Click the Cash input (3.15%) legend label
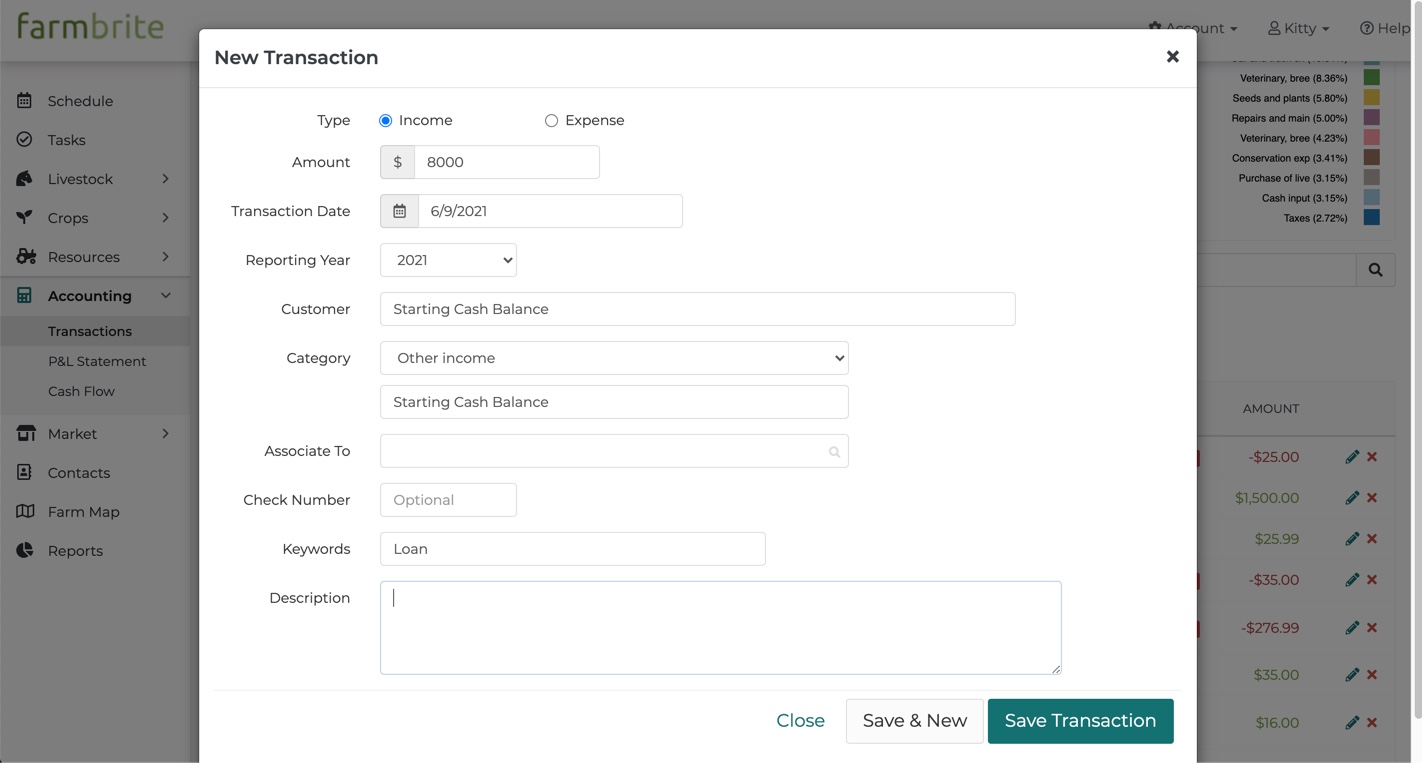Image resolution: width=1422 pixels, height=764 pixels. click(1305, 198)
